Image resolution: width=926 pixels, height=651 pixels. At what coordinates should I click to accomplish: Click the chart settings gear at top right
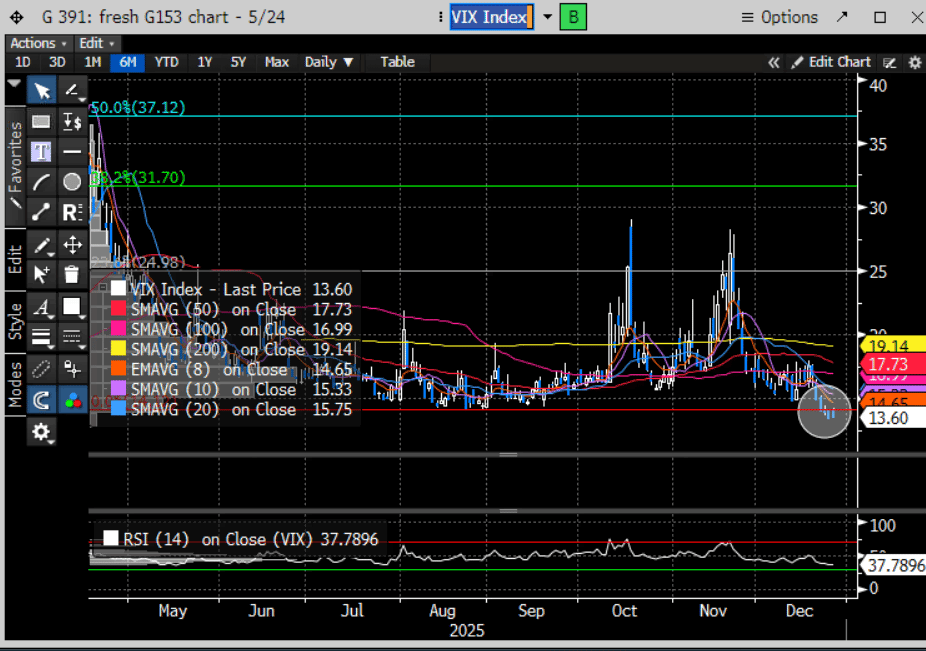pos(914,62)
